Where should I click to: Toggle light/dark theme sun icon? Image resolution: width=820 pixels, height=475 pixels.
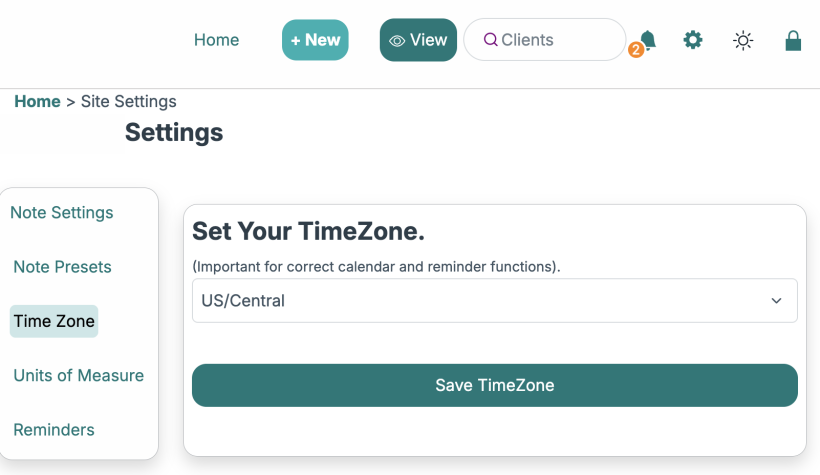point(743,41)
